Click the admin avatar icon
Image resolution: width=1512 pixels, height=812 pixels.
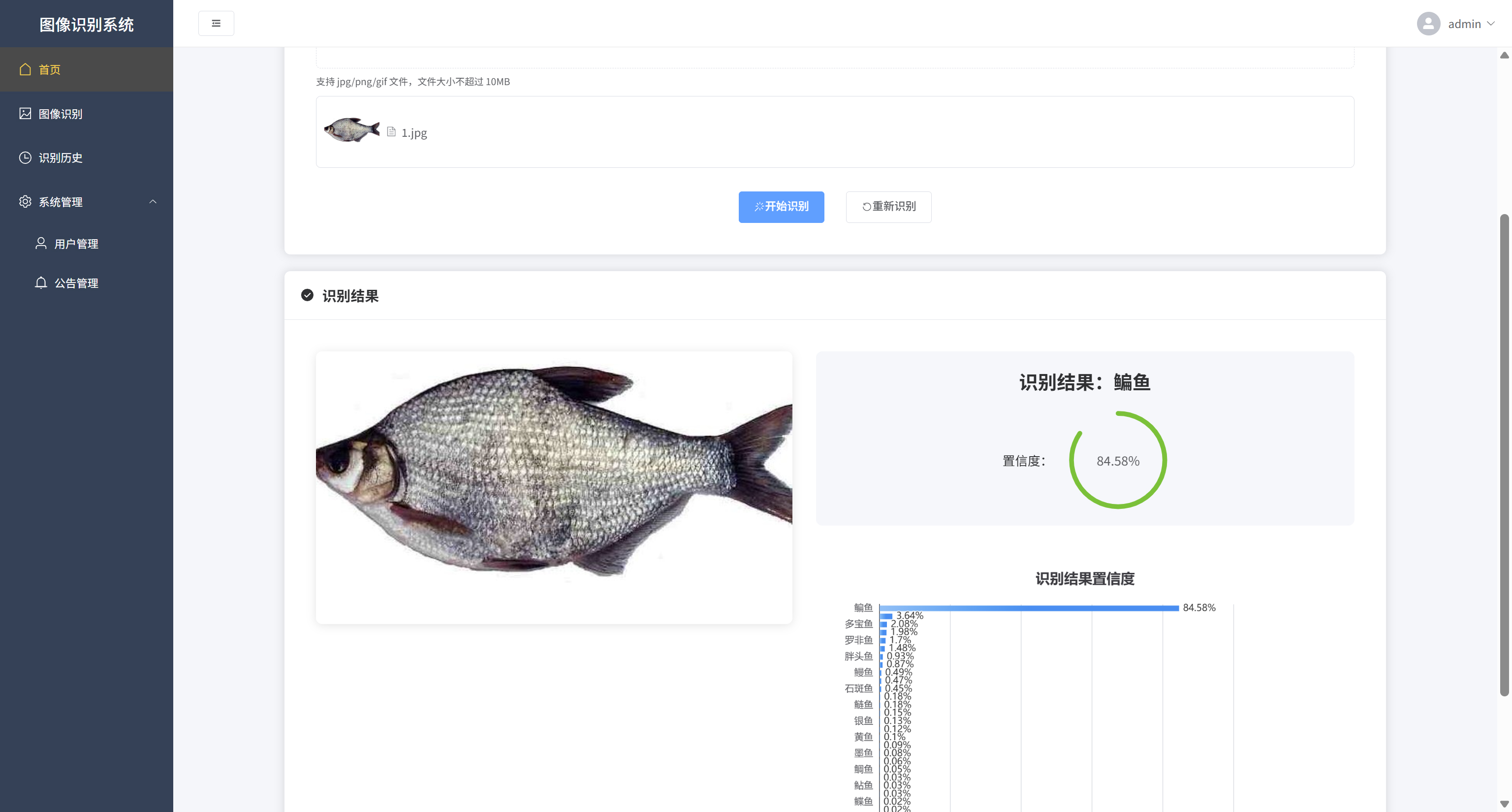tap(1428, 24)
